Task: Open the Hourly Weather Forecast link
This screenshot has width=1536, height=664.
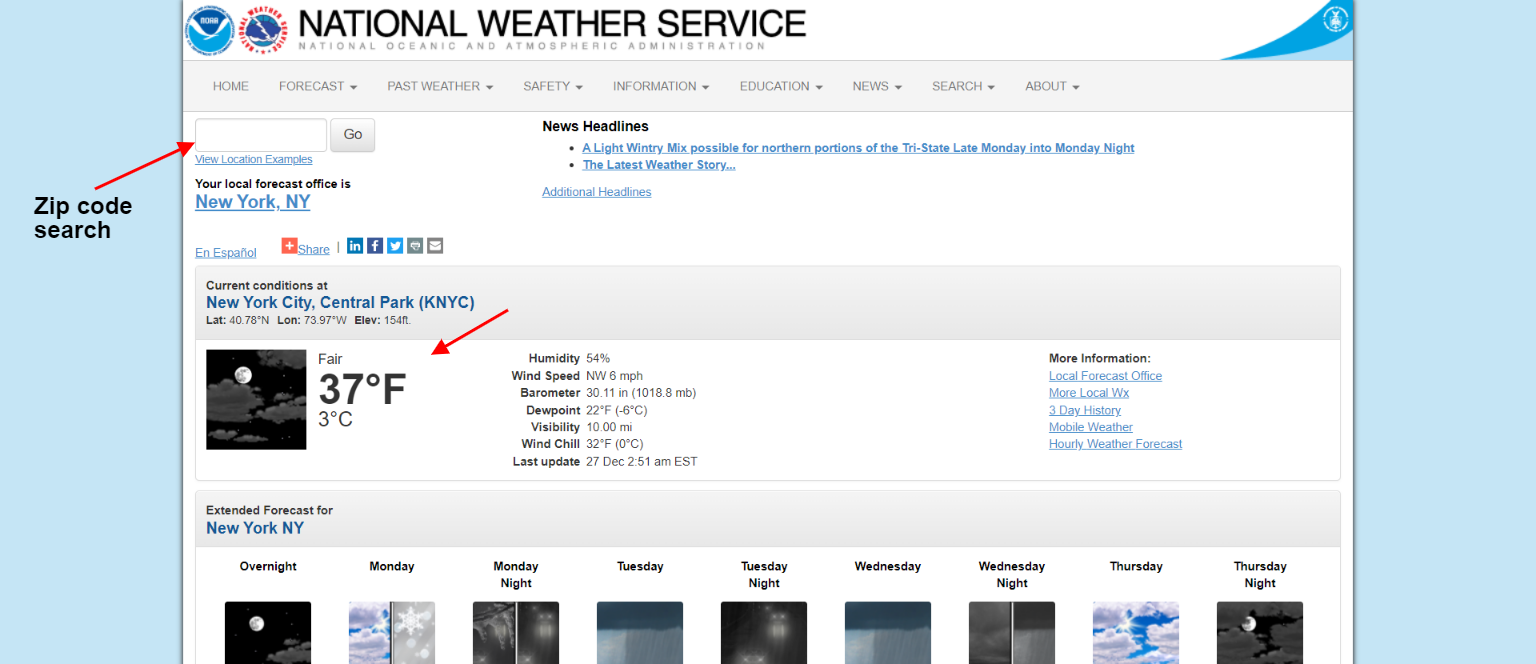Action: (1115, 444)
